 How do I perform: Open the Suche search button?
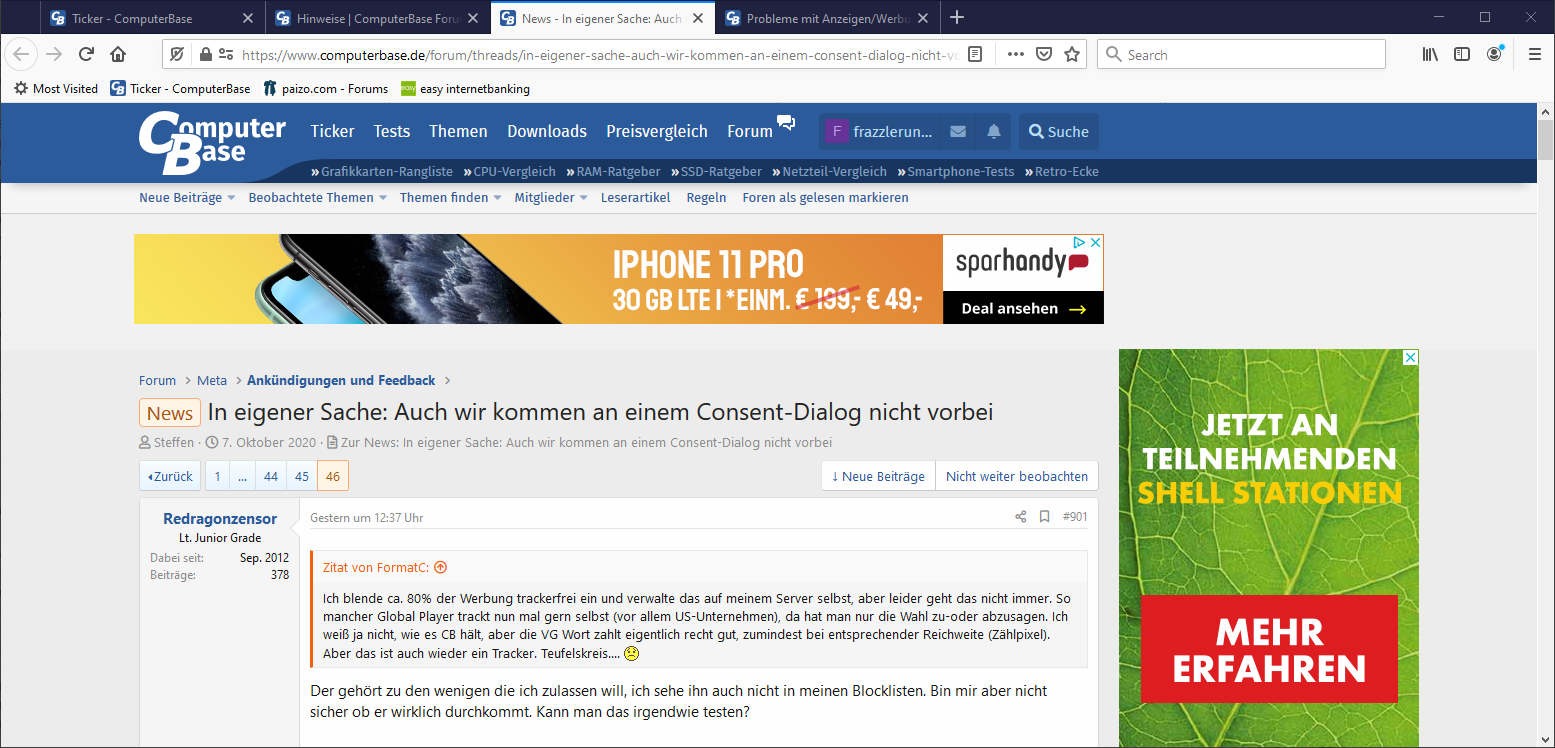click(x=1059, y=131)
